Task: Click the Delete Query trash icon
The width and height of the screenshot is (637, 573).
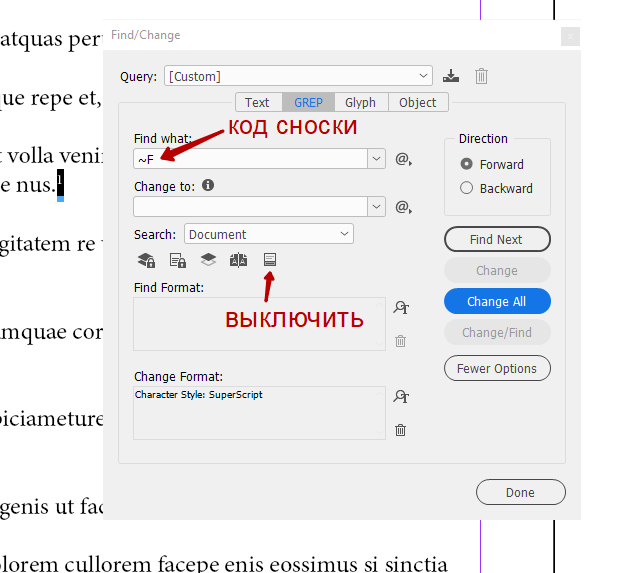Action: click(481, 76)
